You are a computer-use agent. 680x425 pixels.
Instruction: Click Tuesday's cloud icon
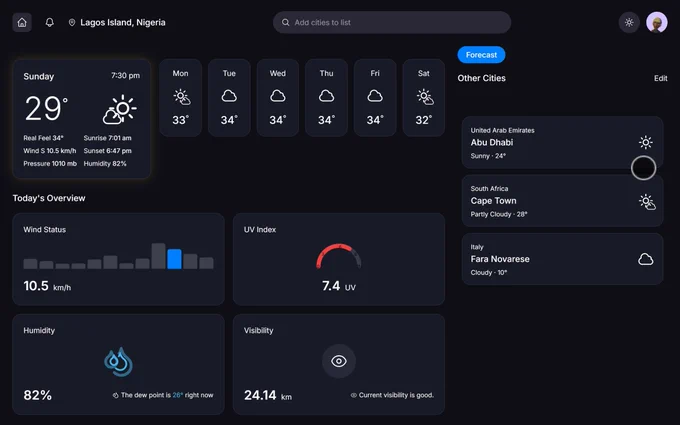229,96
